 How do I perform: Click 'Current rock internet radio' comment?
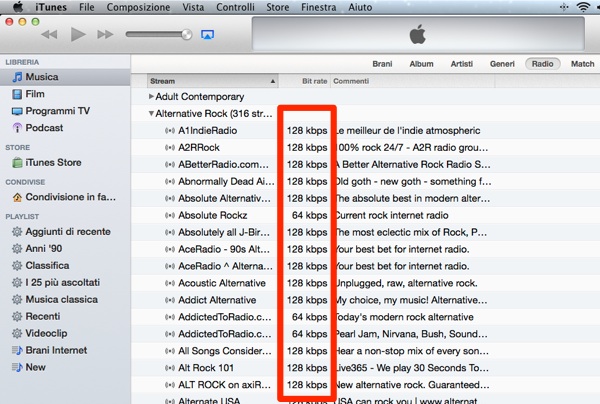pos(392,215)
